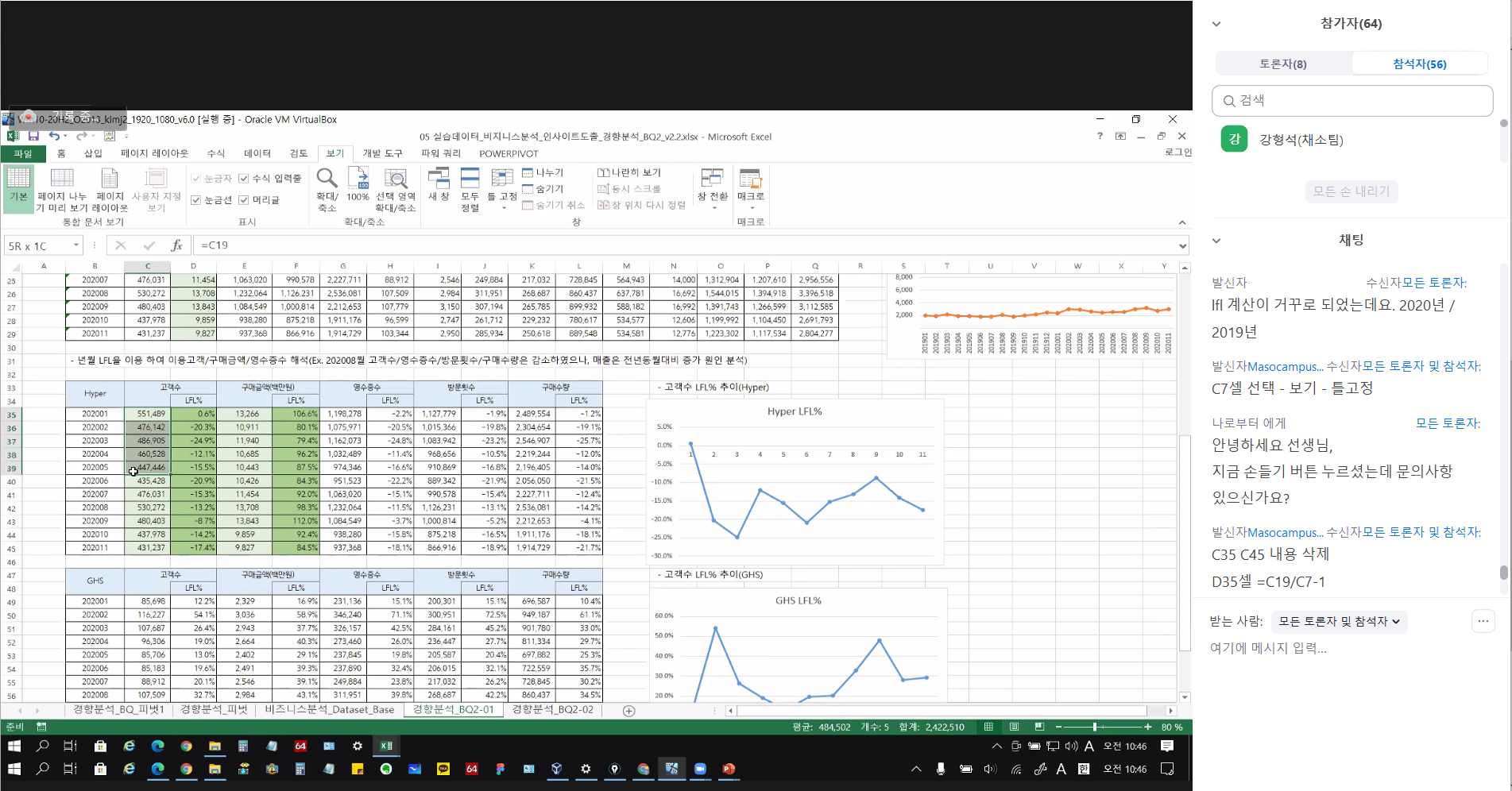Expand the 틀 고정 freeze panes dropdown
Viewport: 1512px width, 791px height.
[x=502, y=191]
